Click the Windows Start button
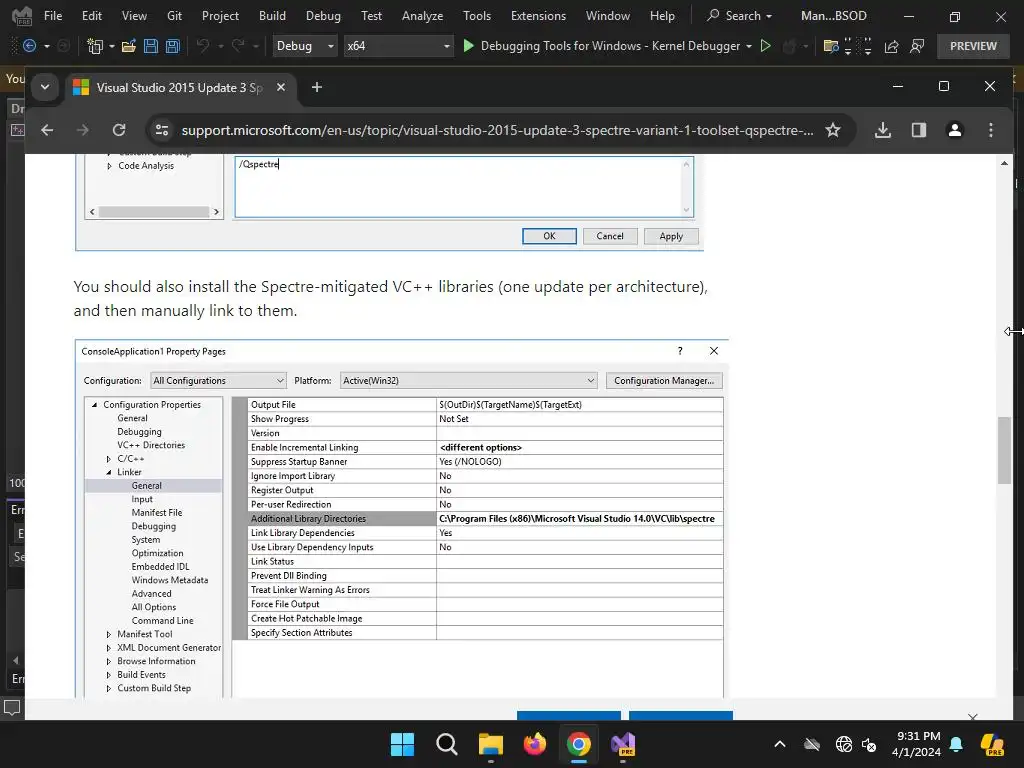 click(x=402, y=744)
